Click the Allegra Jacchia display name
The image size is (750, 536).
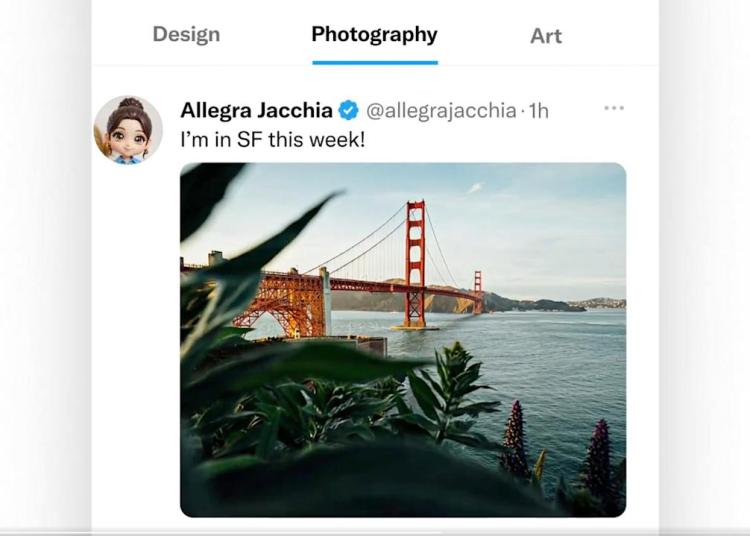coord(256,110)
